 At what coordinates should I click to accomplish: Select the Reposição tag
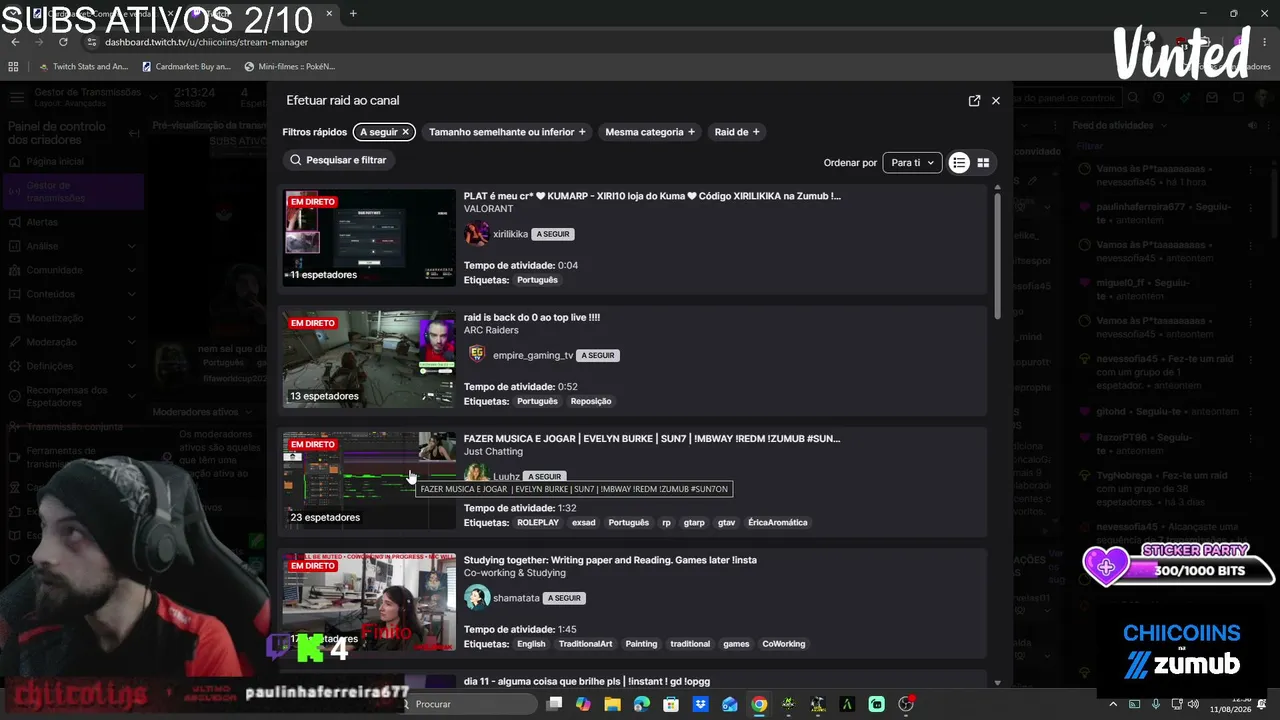coord(591,401)
